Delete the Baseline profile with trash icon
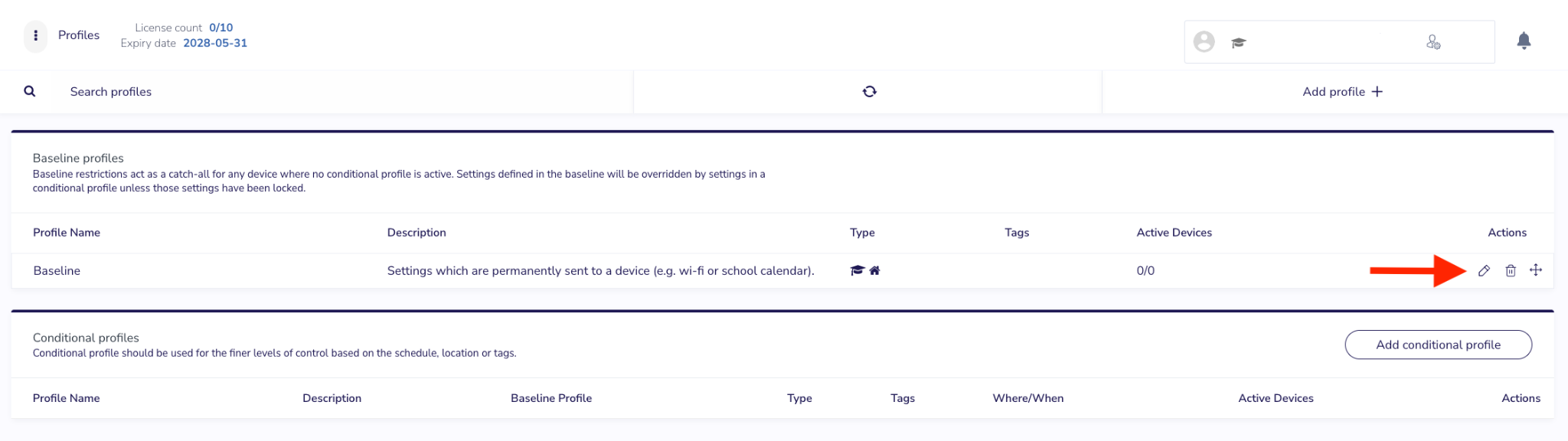This screenshot has height=441, width=1568. coord(1511,270)
